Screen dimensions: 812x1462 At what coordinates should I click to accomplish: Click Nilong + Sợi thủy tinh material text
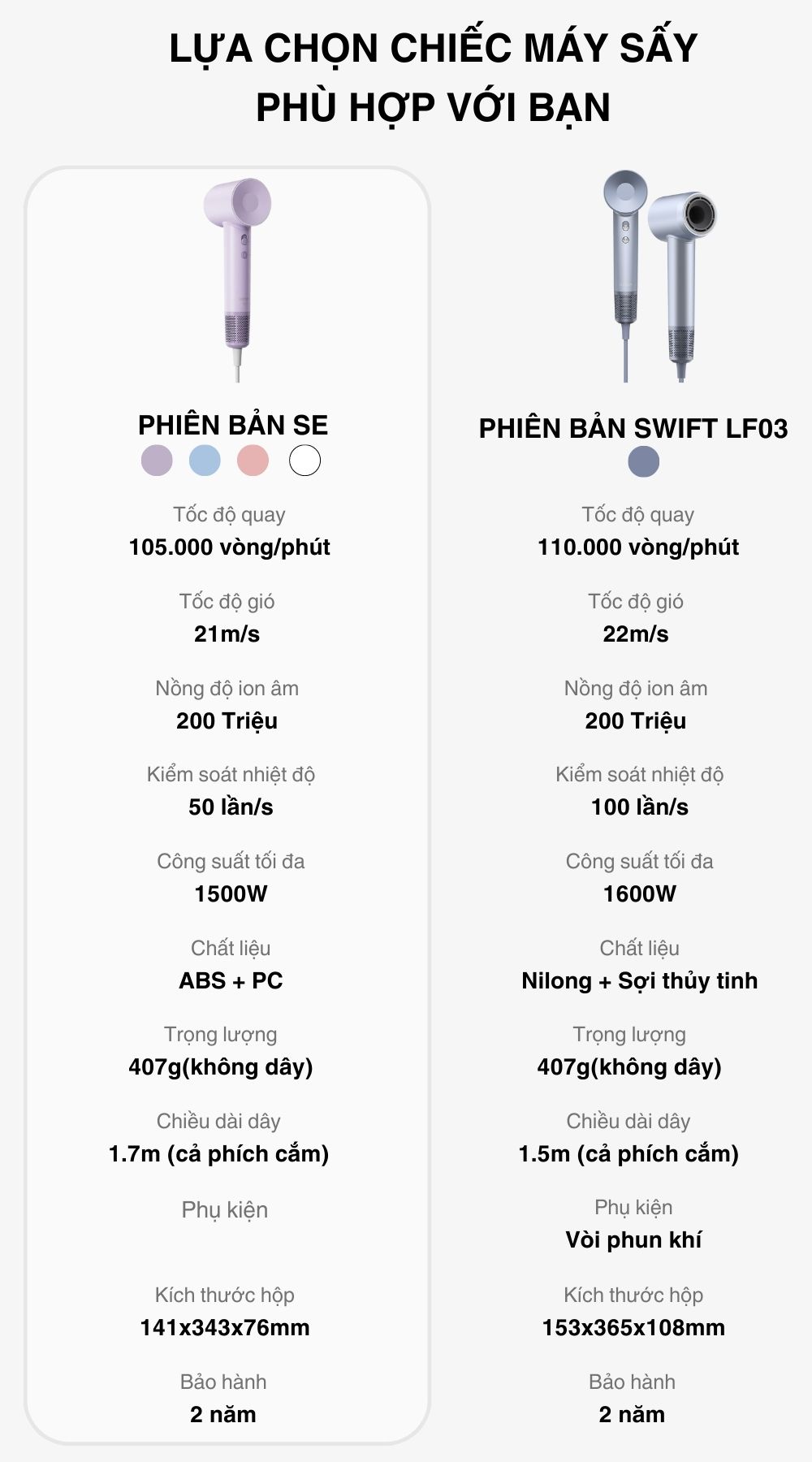point(639,980)
